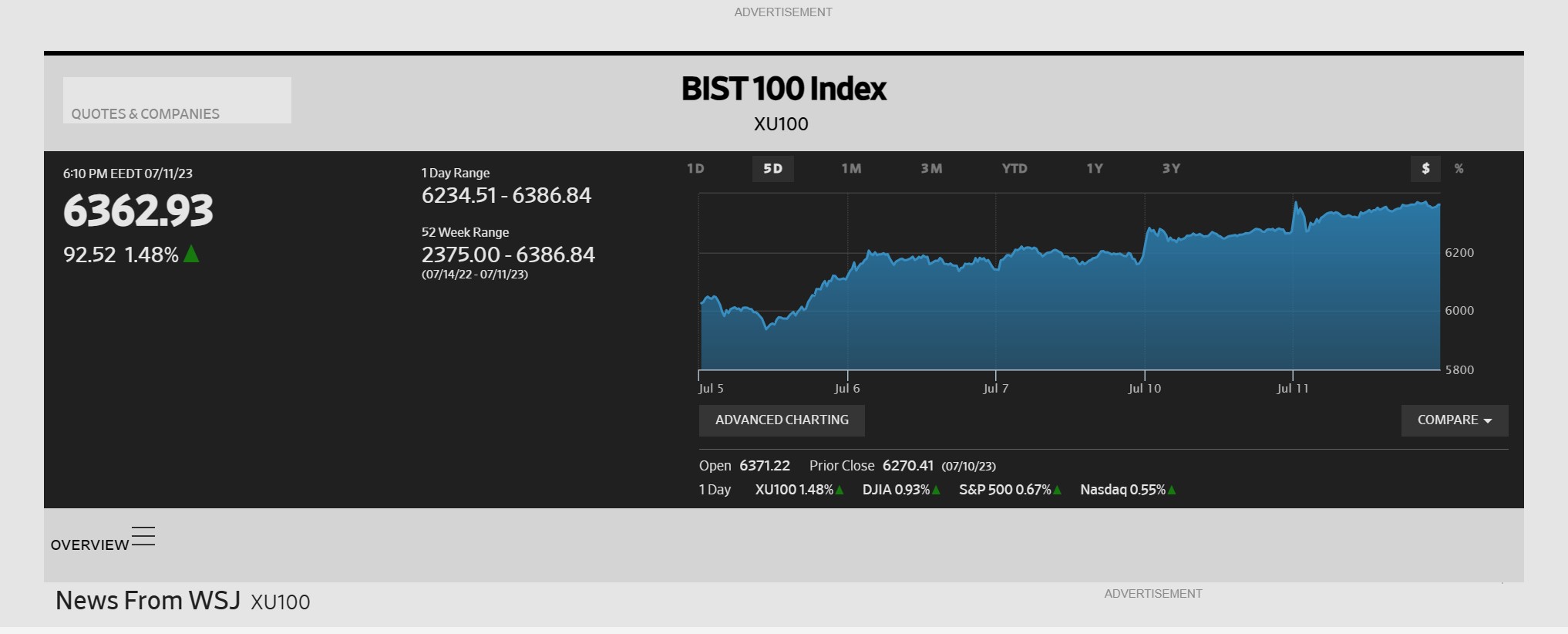Click the Jul 7 marker on the chart axis
1568x634 pixels.
coord(996,388)
